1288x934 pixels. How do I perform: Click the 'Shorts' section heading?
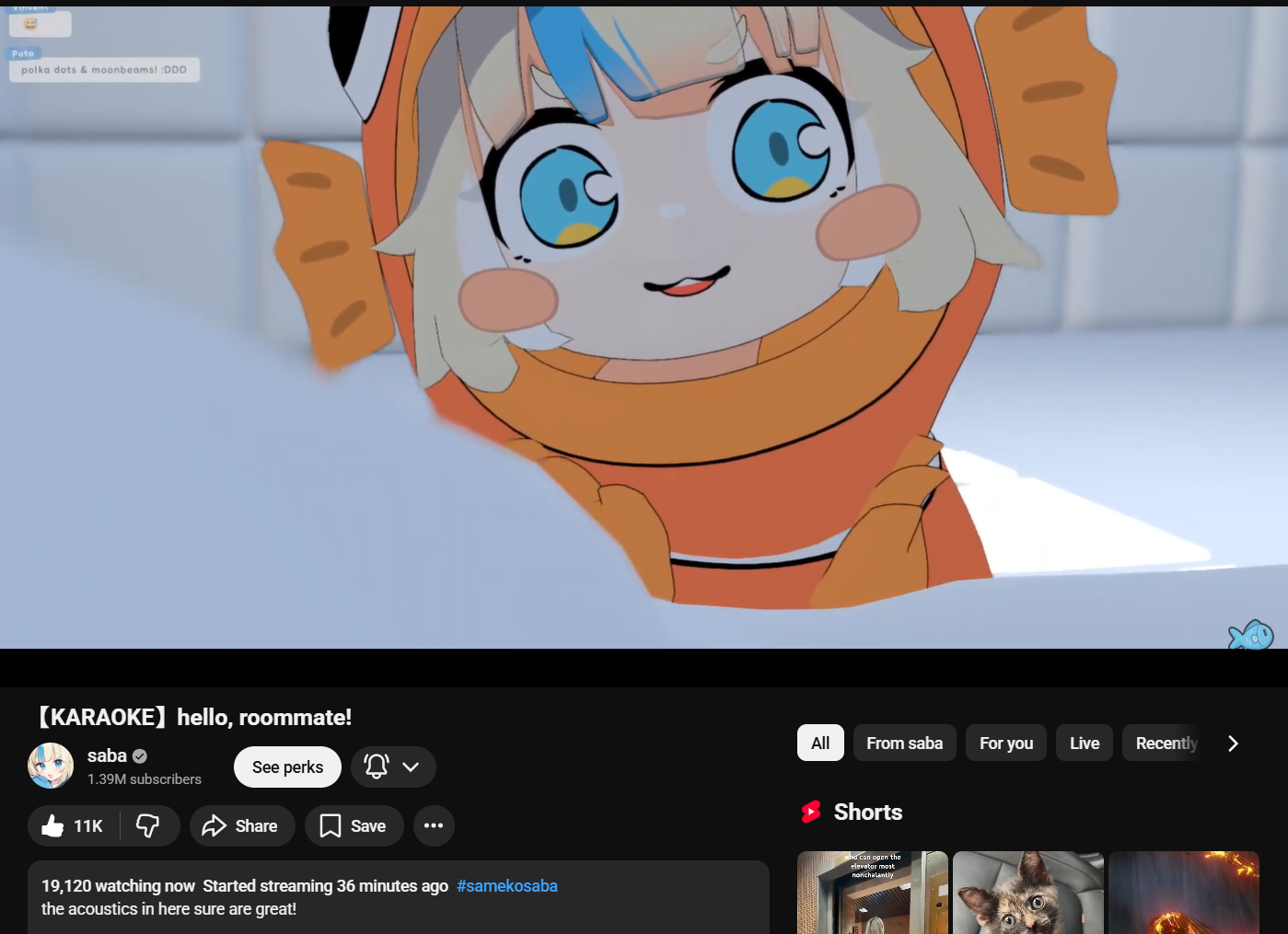[x=868, y=813]
